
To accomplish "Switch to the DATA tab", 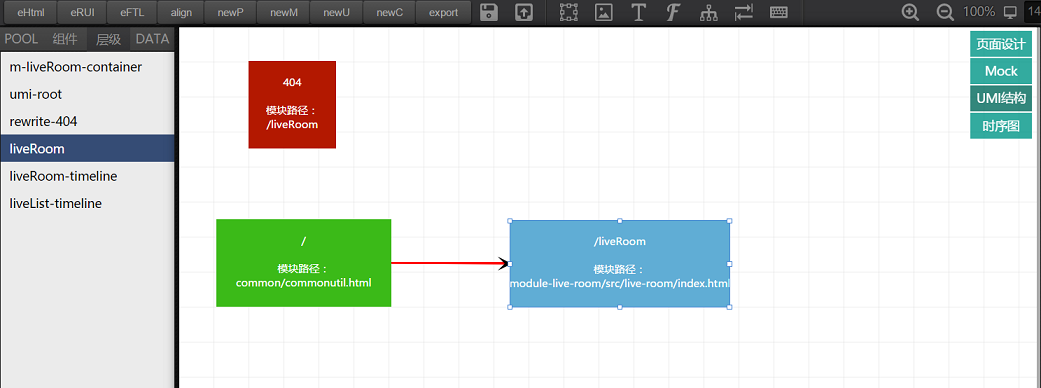I will point(153,39).
